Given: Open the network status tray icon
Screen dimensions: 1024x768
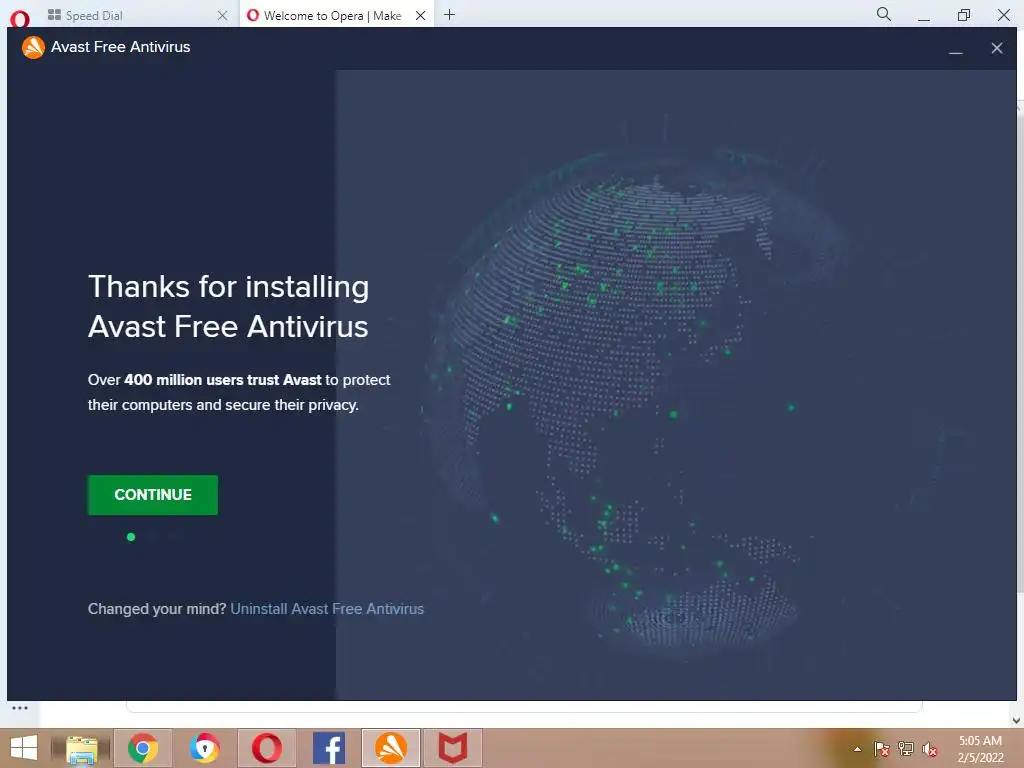Looking at the screenshot, I should click(x=906, y=749).
